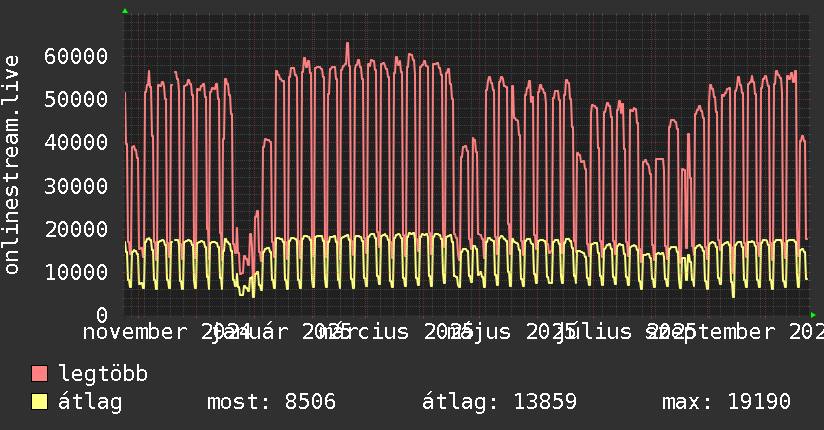Click the 'átlag: 13859' statistic
Image resolution: width=824 pixels, height=430 pixels.
coord(499,402)
